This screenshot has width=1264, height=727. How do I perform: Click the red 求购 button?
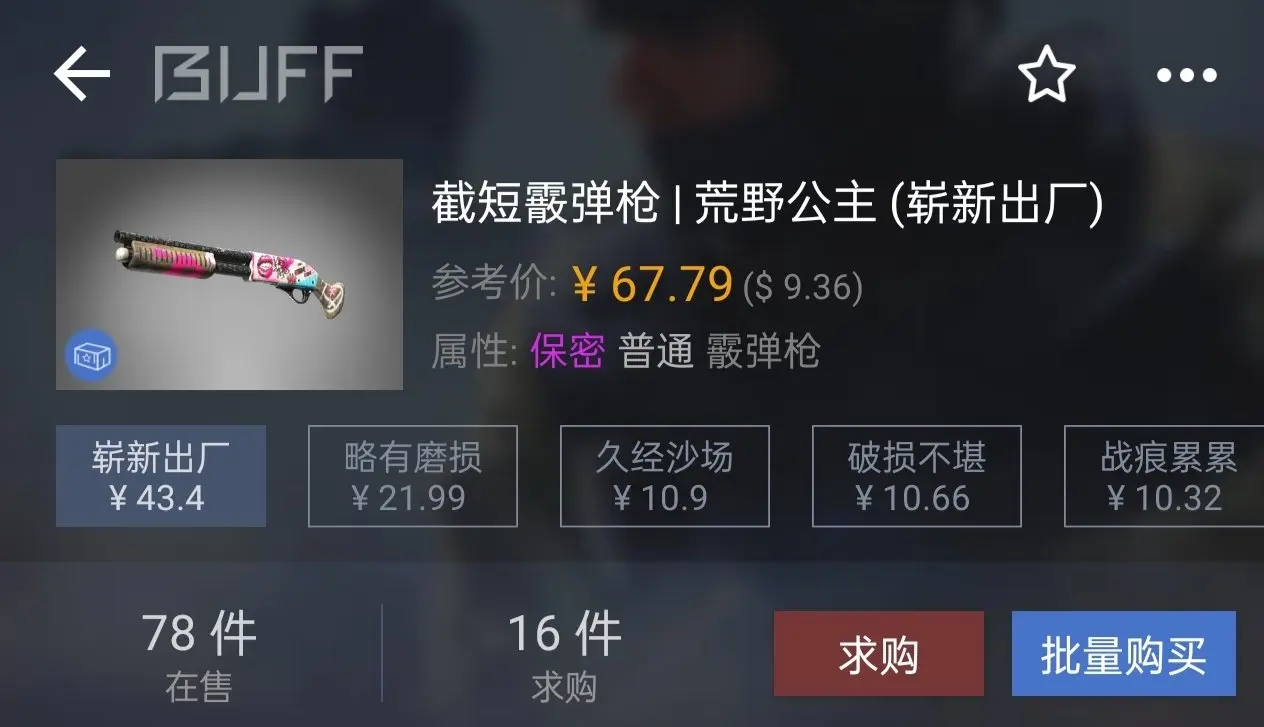pos(879,654)
